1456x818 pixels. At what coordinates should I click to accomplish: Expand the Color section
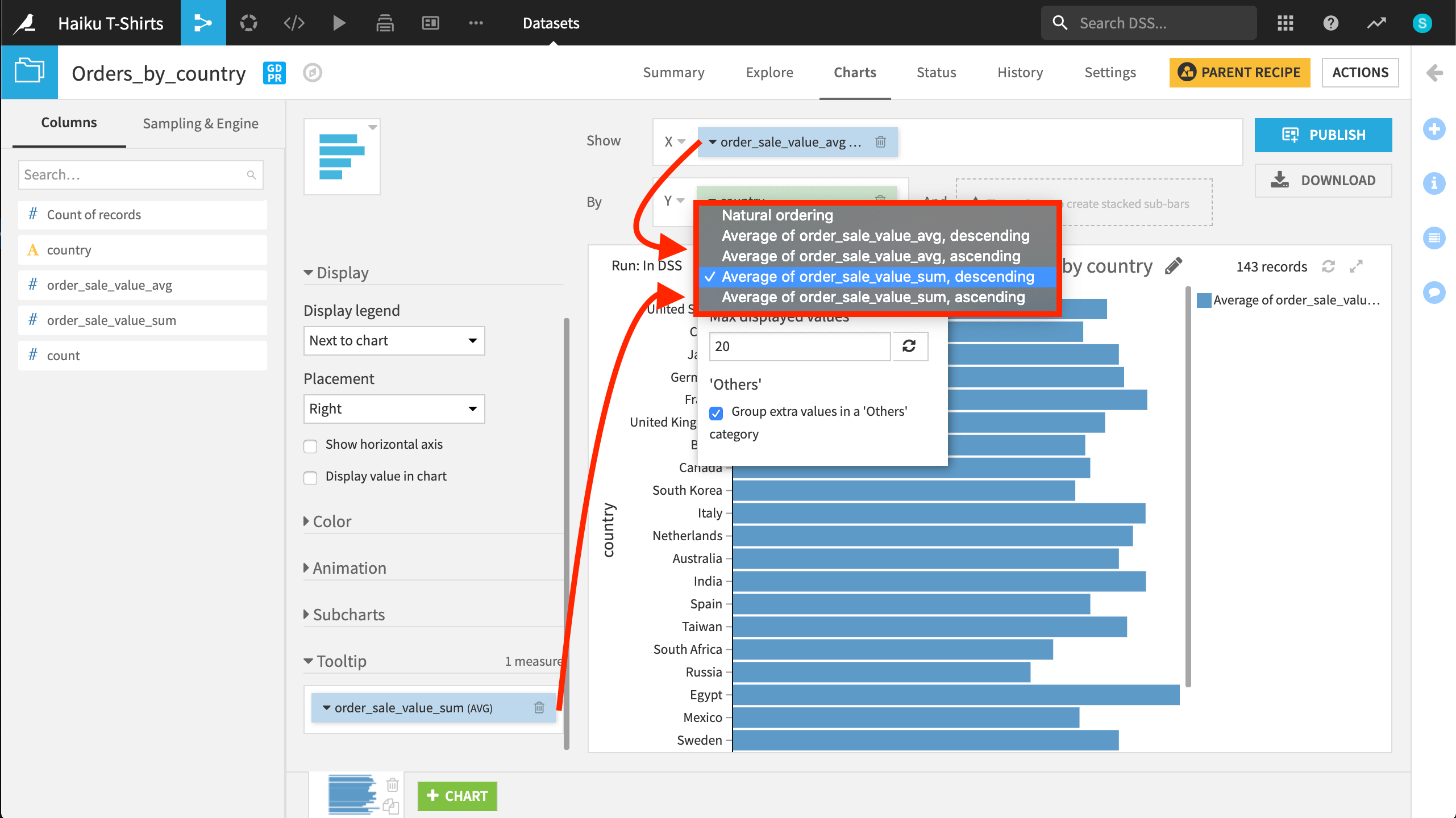point(332,521)
